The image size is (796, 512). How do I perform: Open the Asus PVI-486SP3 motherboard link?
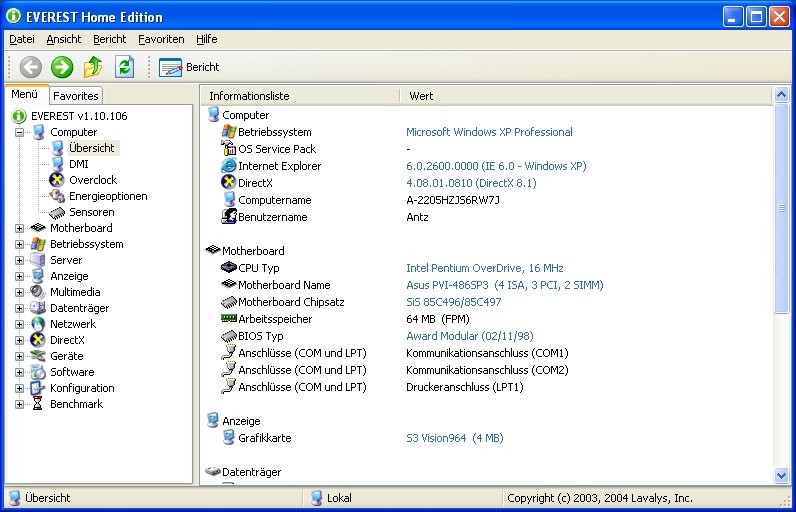[x=504, y=285]
